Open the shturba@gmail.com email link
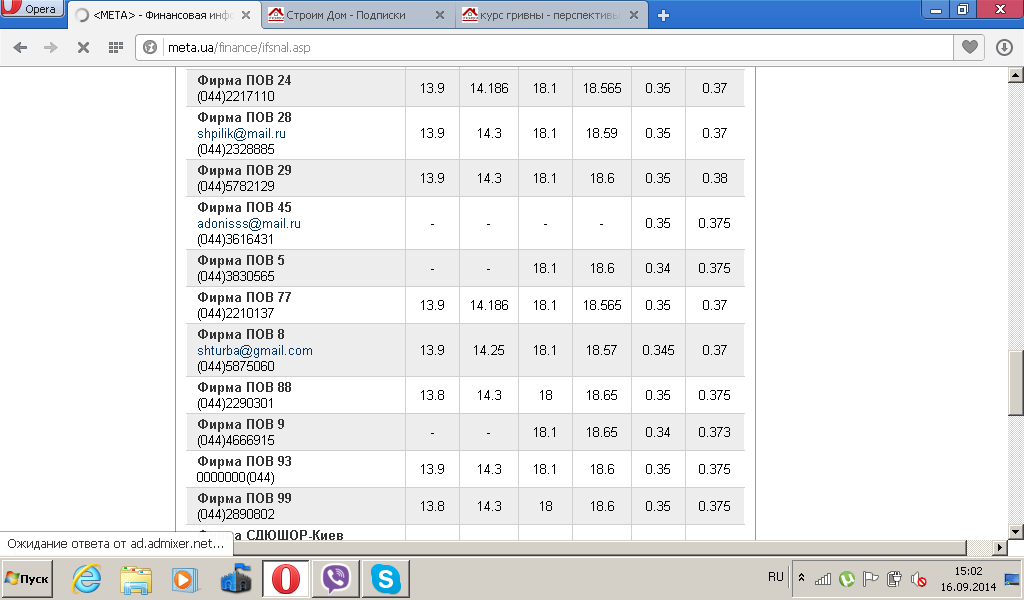Screen dimensions: 1024x600 click(x=255, y=351)
